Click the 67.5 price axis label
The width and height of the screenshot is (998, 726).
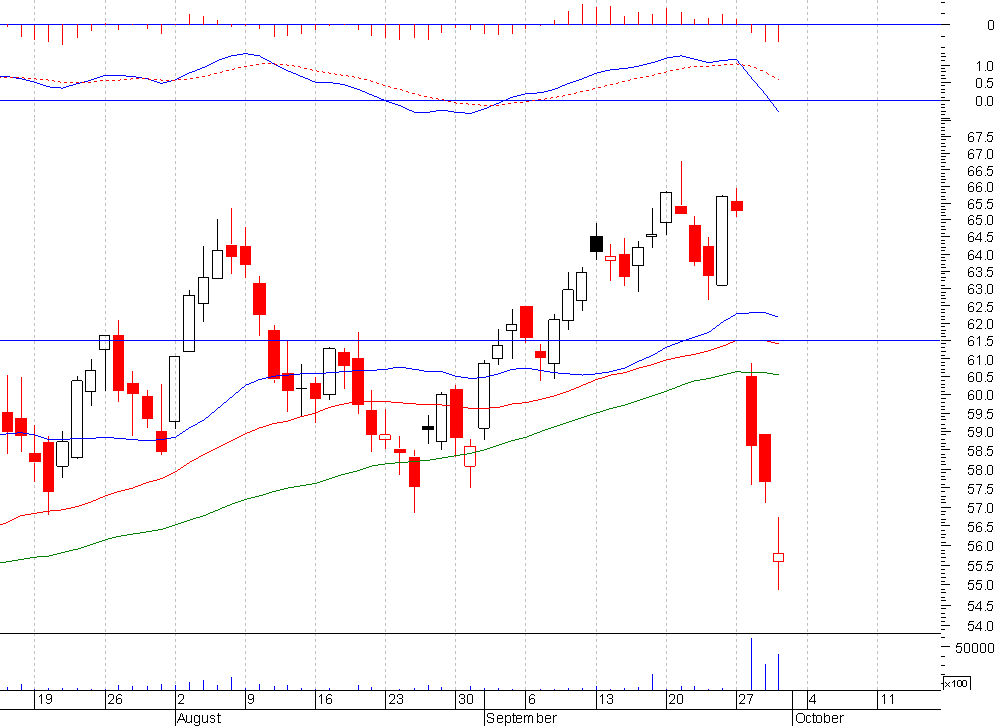[x=980, y=137]
